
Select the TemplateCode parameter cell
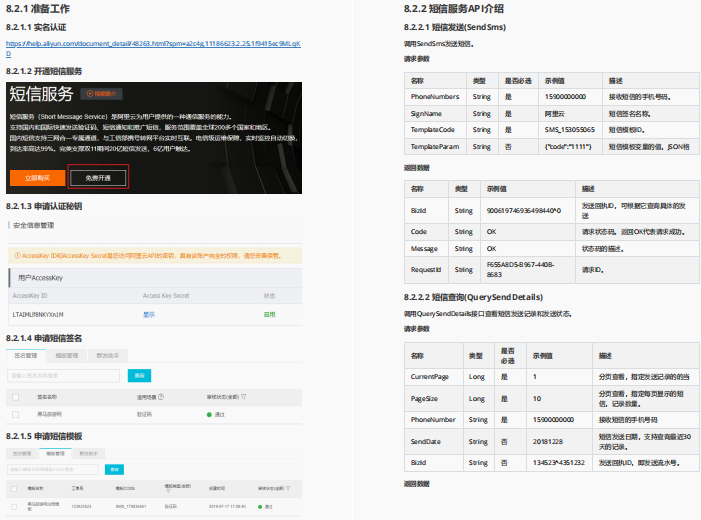click(435, 130)
